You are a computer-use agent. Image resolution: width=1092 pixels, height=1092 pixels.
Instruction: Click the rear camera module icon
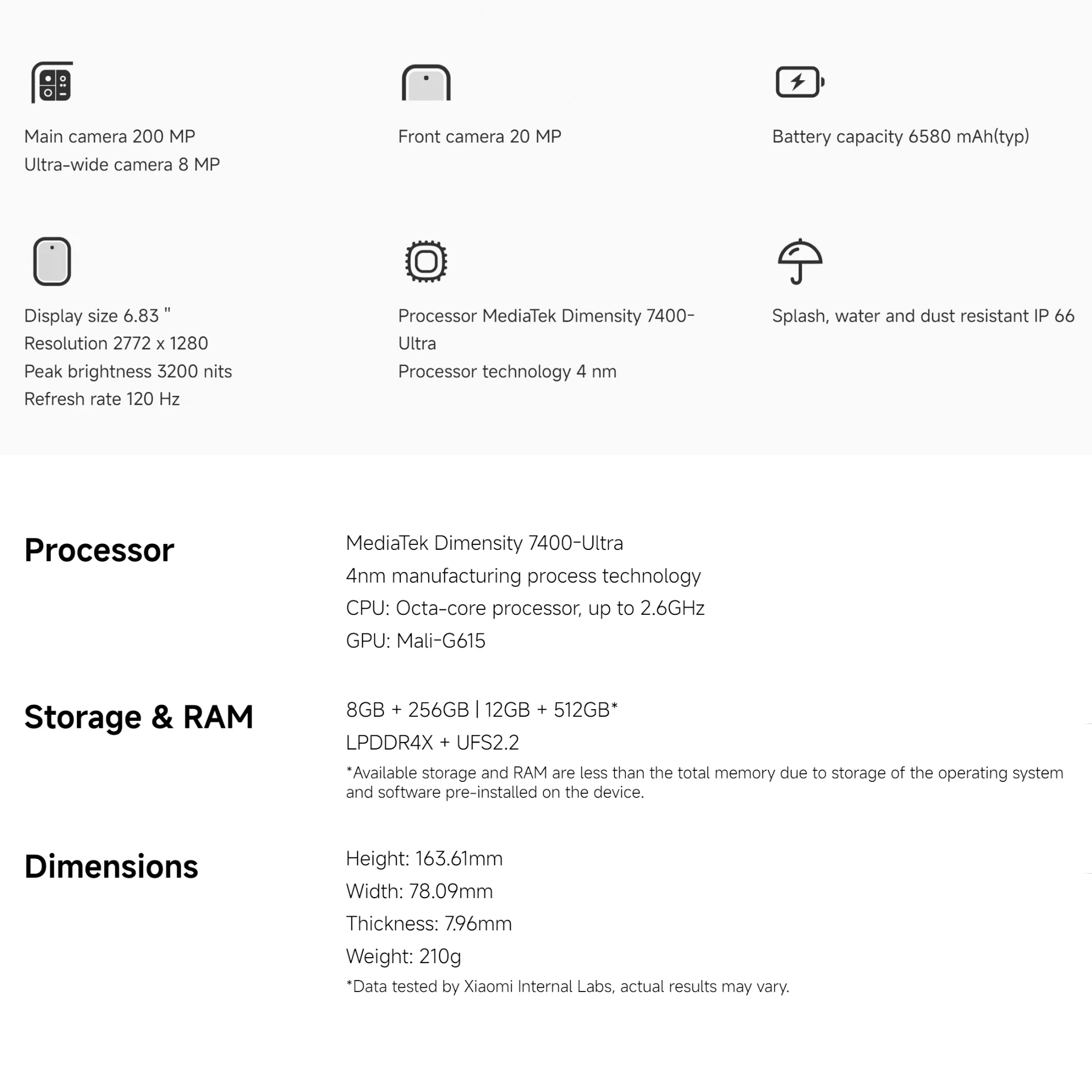click(52, 82)
